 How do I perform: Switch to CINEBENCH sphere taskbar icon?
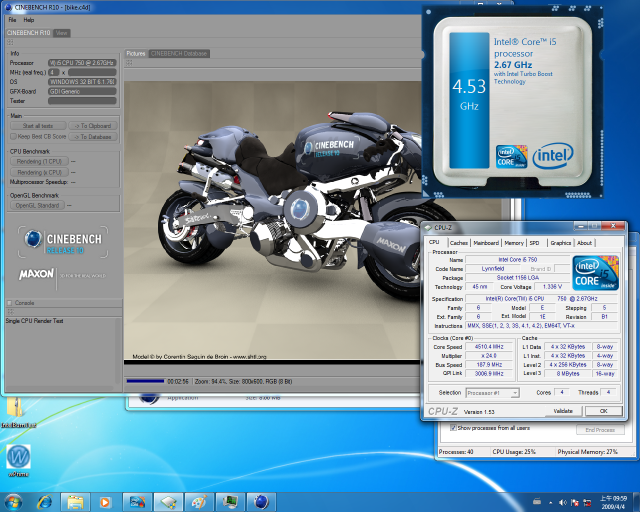[261, 502]
